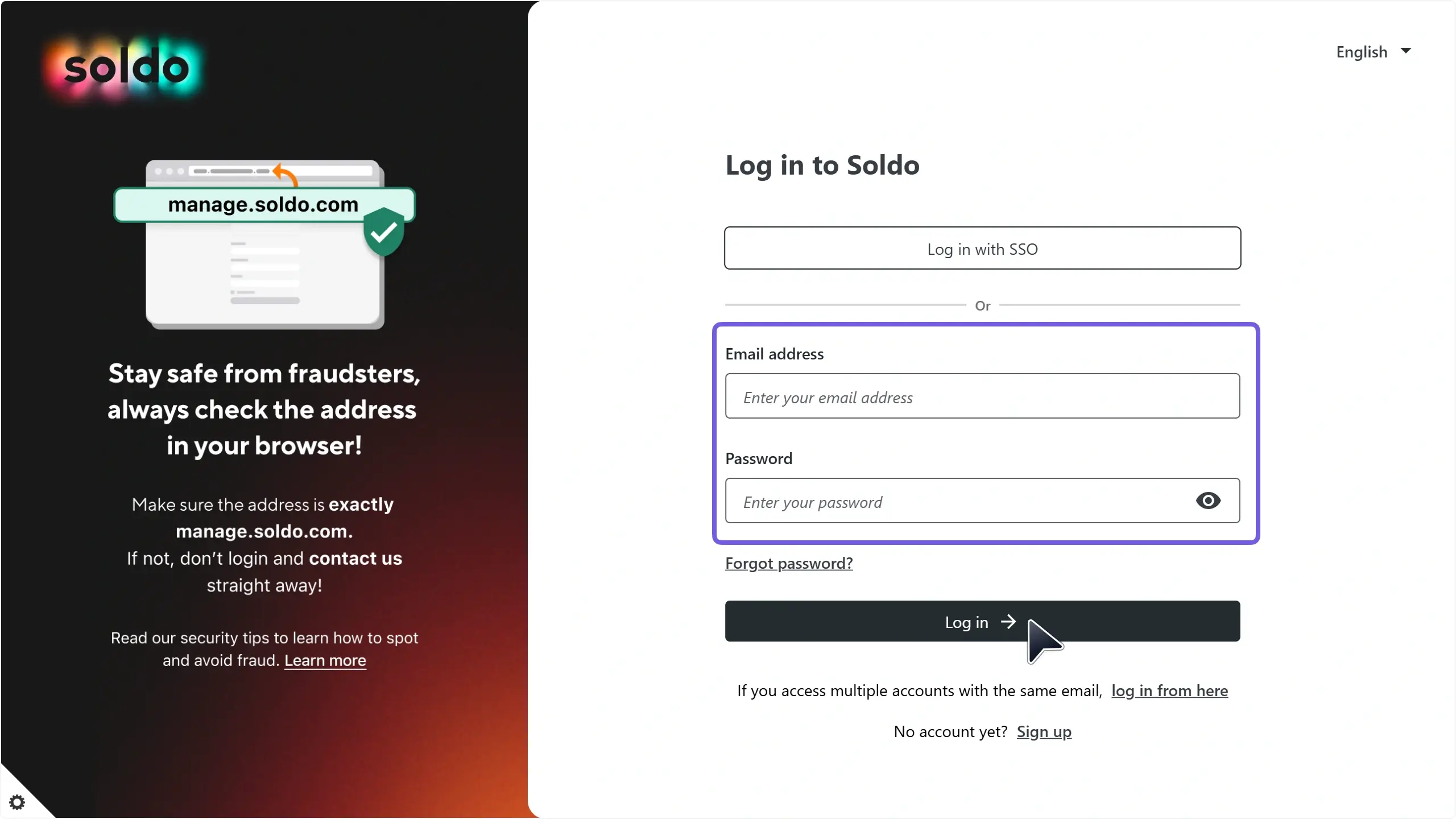
Task: Toggle password visibility eye icon
Action: [1208, 500]
